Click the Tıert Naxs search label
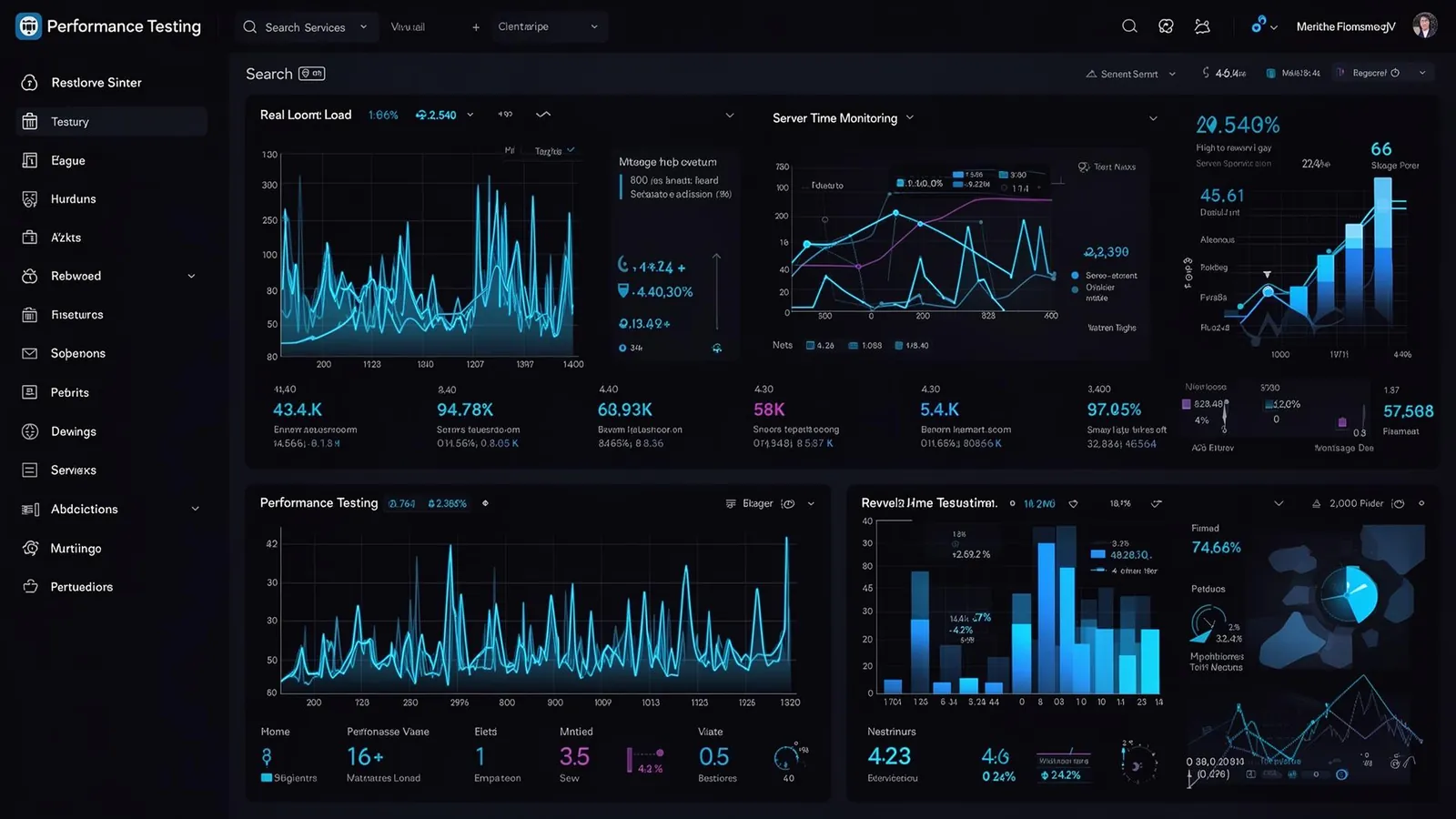 click(1107, 167)
